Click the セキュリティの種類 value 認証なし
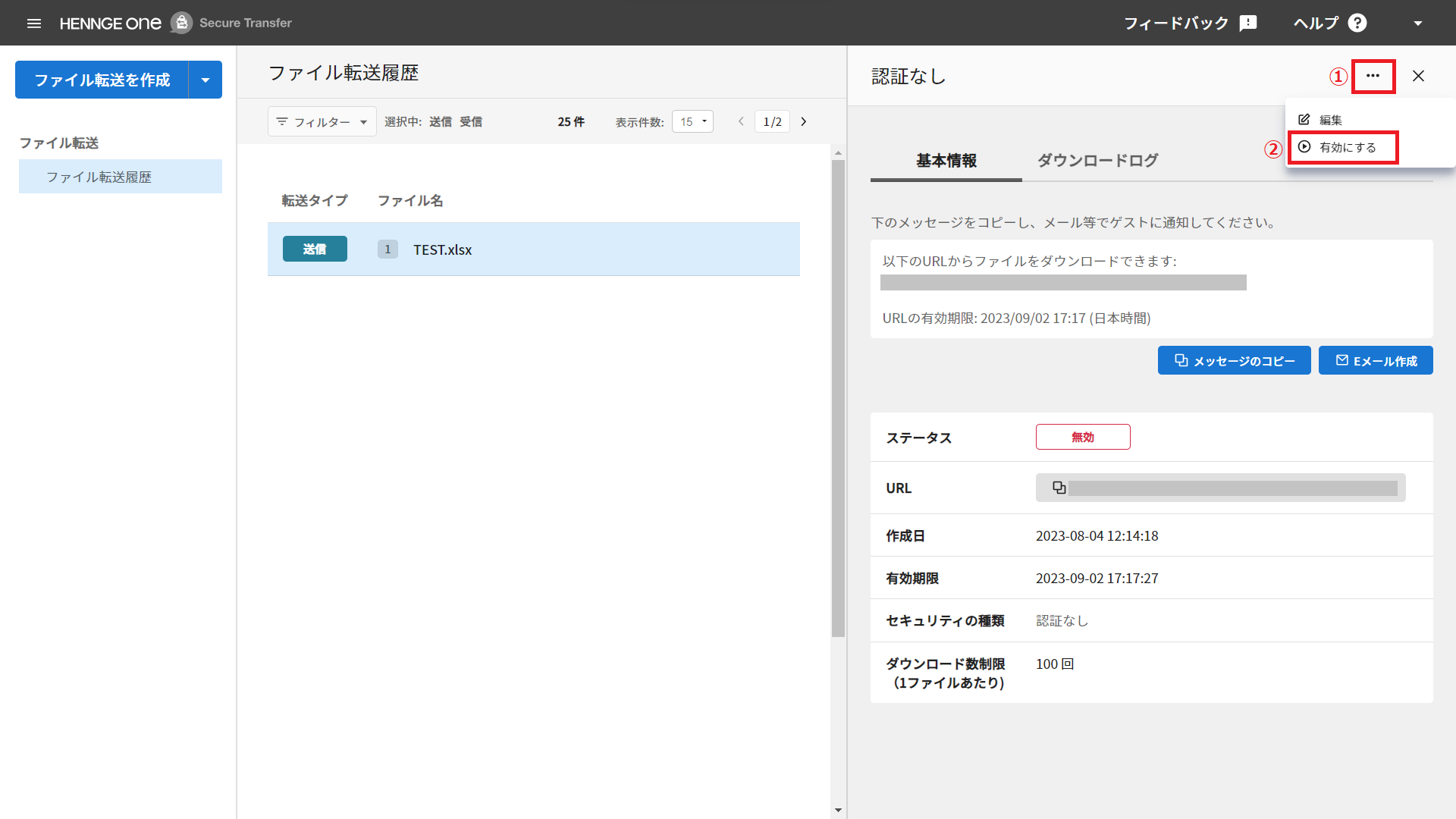 click(x=1062, y=620)
